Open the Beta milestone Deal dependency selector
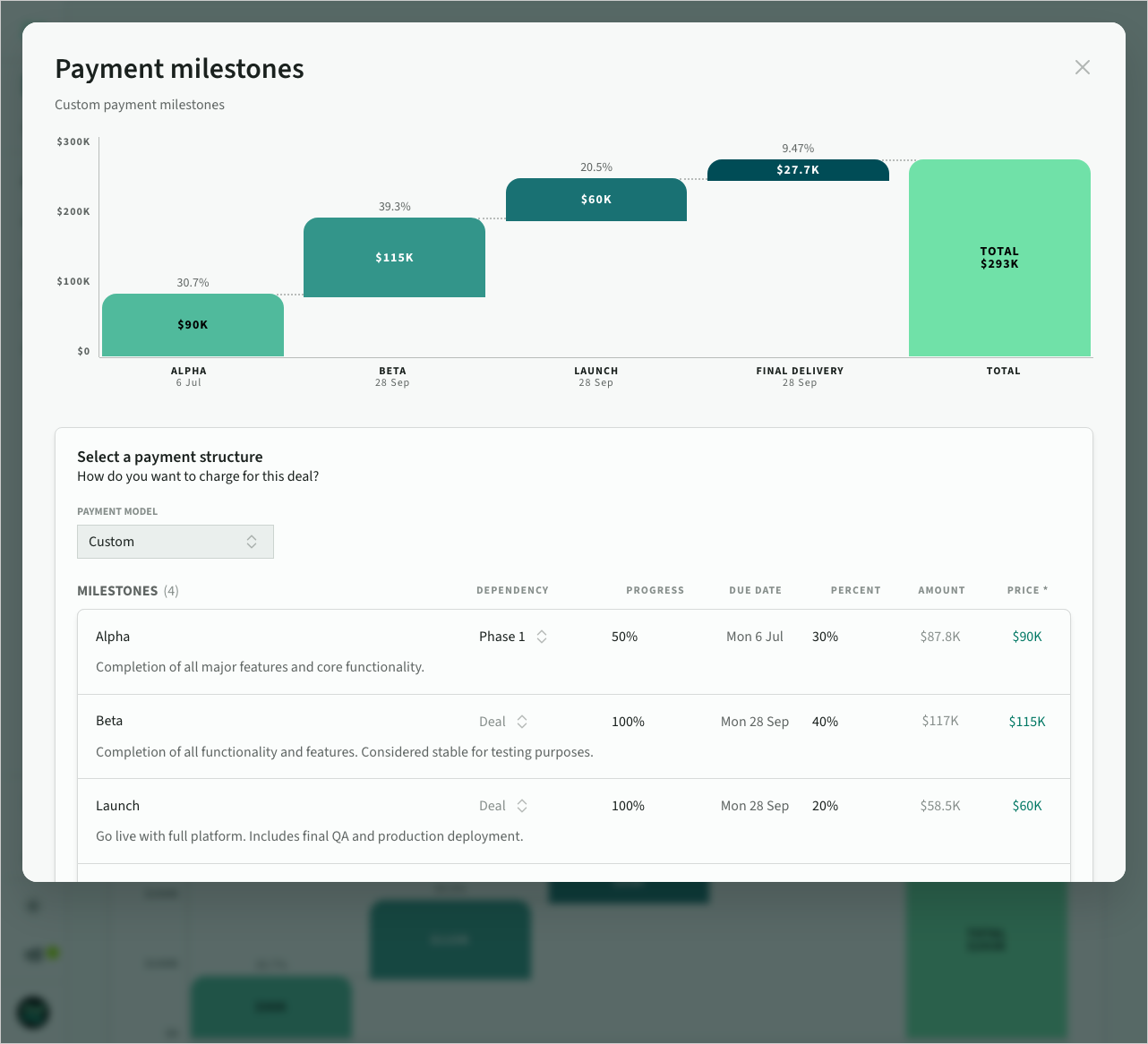1148x1044 pixels. (503, 722)
